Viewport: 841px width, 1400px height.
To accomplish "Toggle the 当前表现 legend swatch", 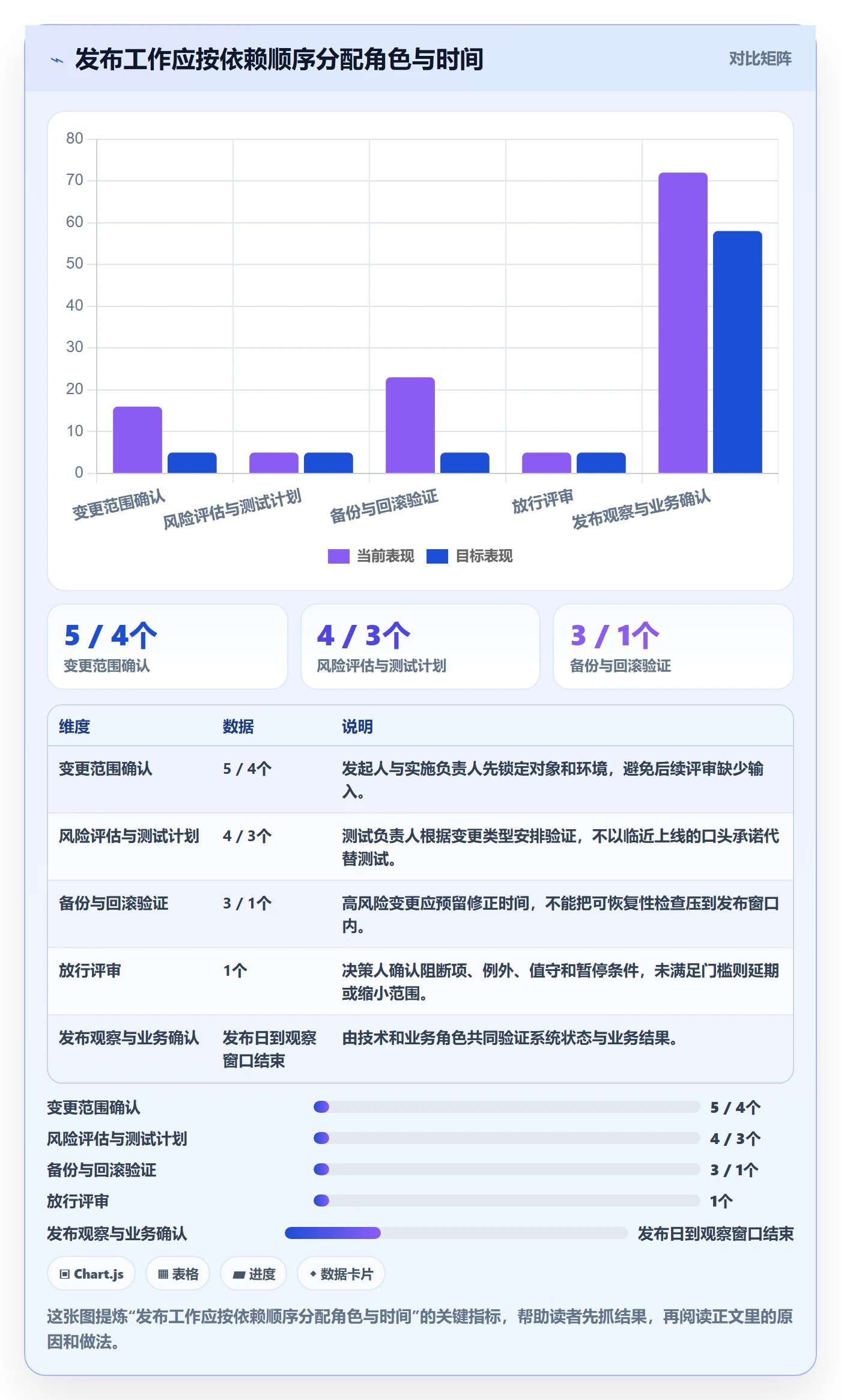I will pyautogui.click(x=338, y=556).
